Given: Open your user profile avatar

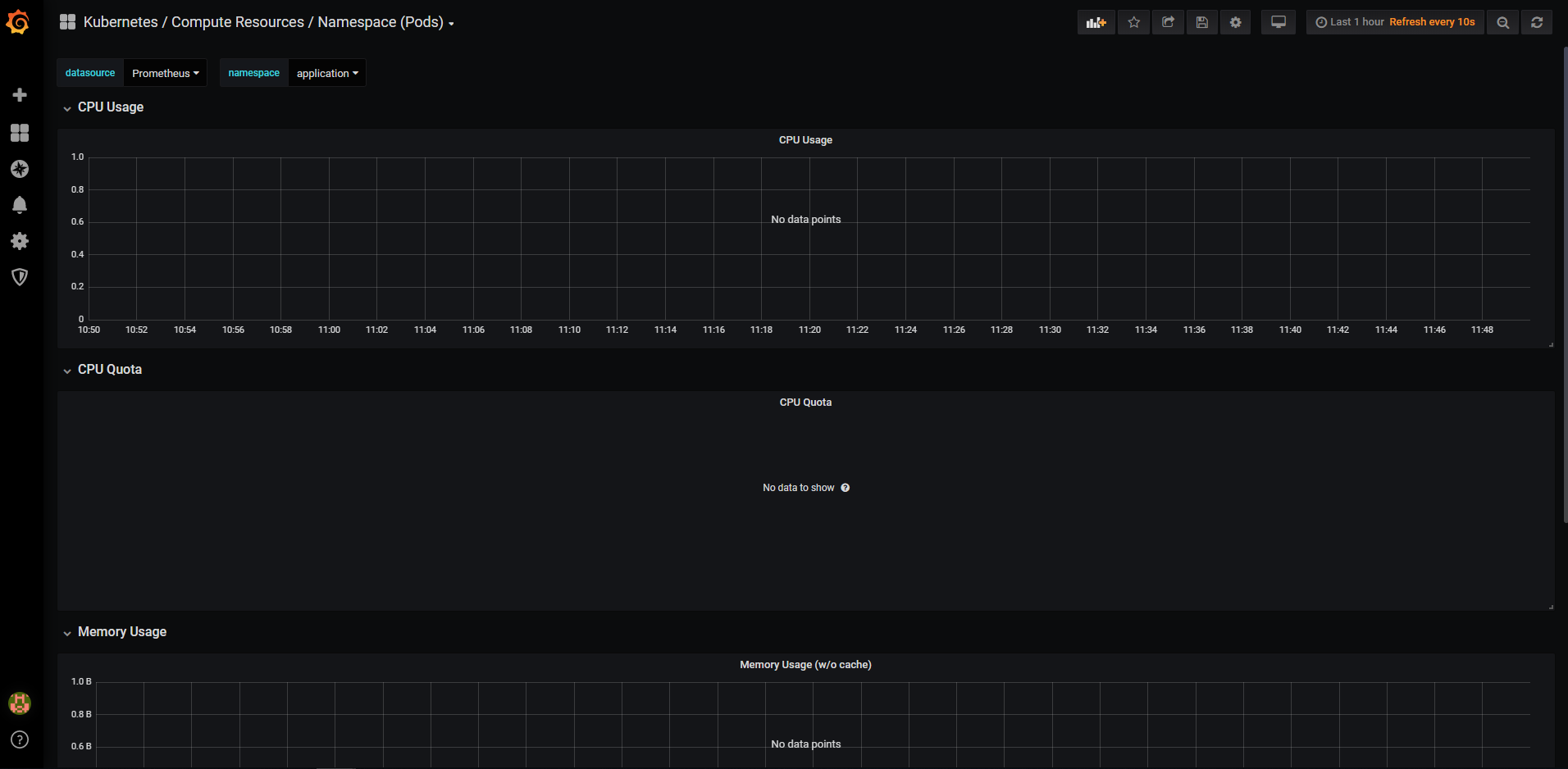Looking at the screenshot, I should pos(20,703).
